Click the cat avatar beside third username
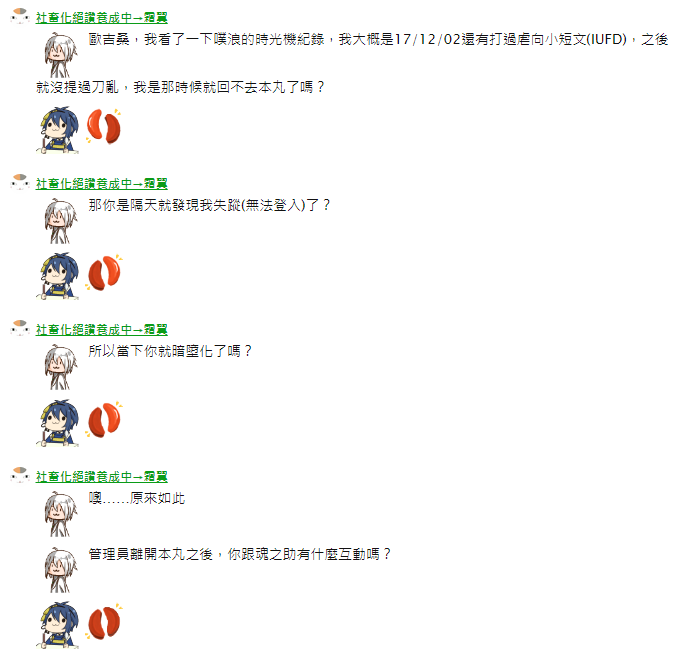The width and height of the screenshot is (677, 649). click(19, 328)
